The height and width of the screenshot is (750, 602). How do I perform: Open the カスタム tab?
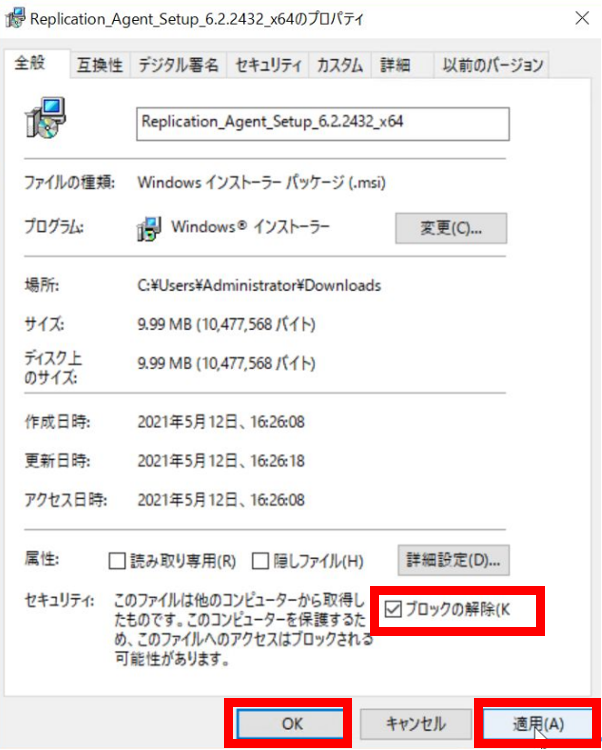tap(340, 65)
